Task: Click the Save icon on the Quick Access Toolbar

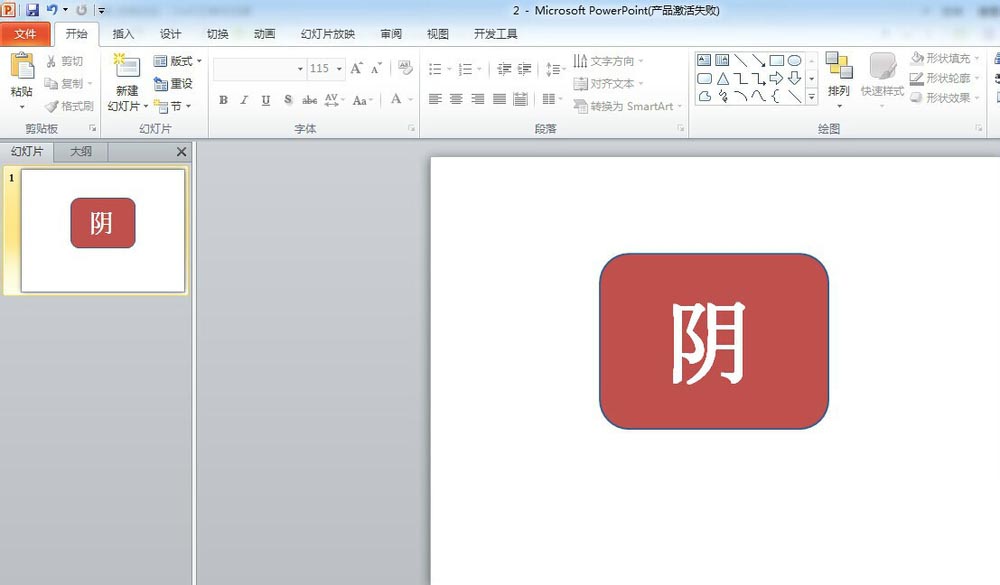Action: click(x=31, y=10)
